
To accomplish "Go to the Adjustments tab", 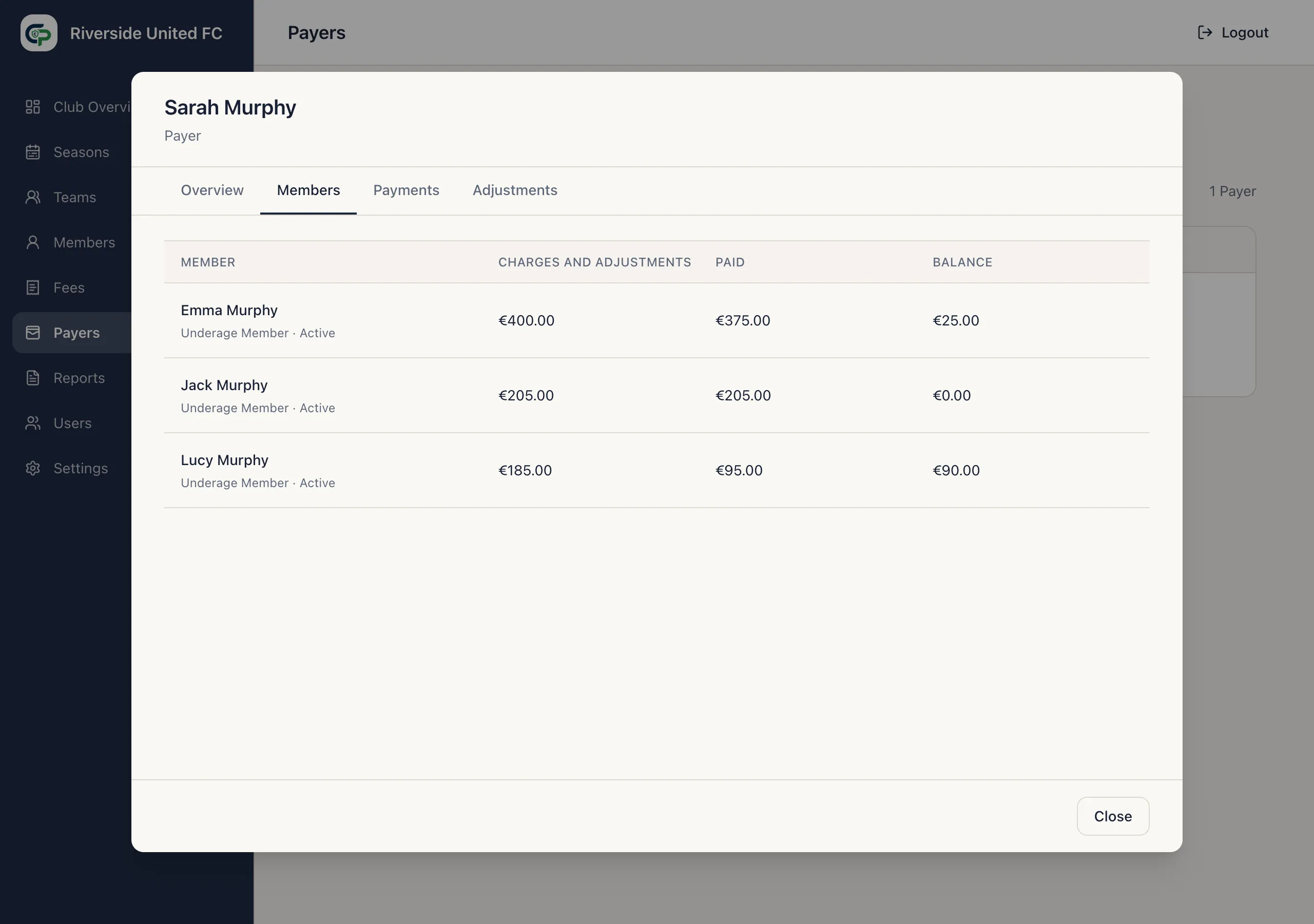I will (x=515, y=190).
